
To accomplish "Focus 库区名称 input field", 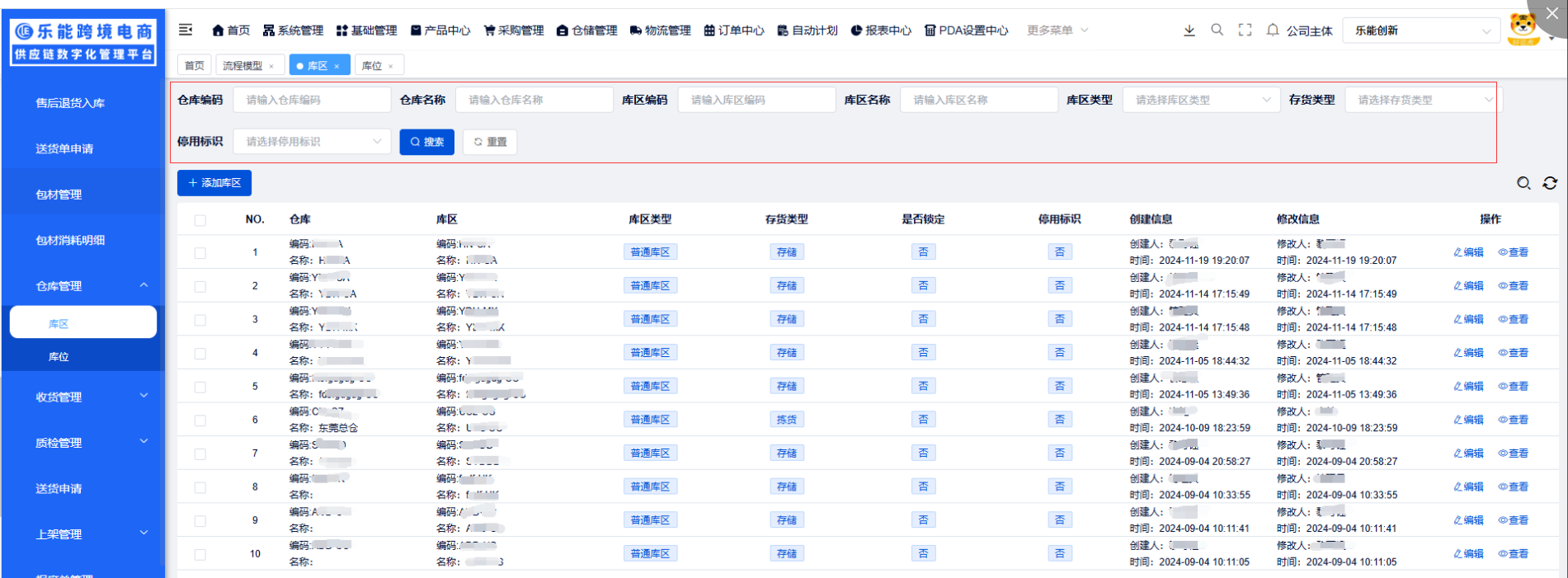I will pos(979,100).
